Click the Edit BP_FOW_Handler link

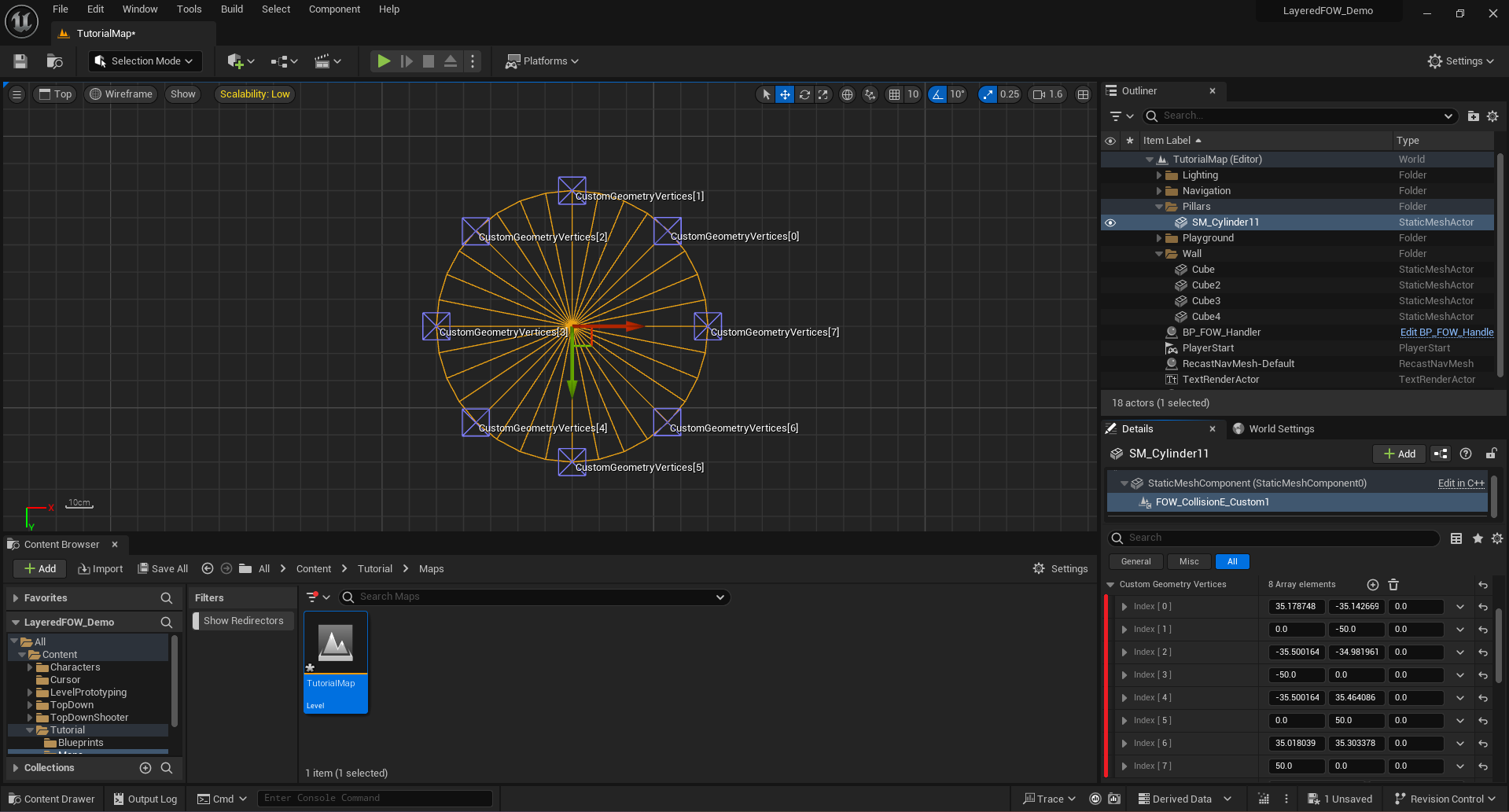pyautogui.click(x=1447, y=333)
